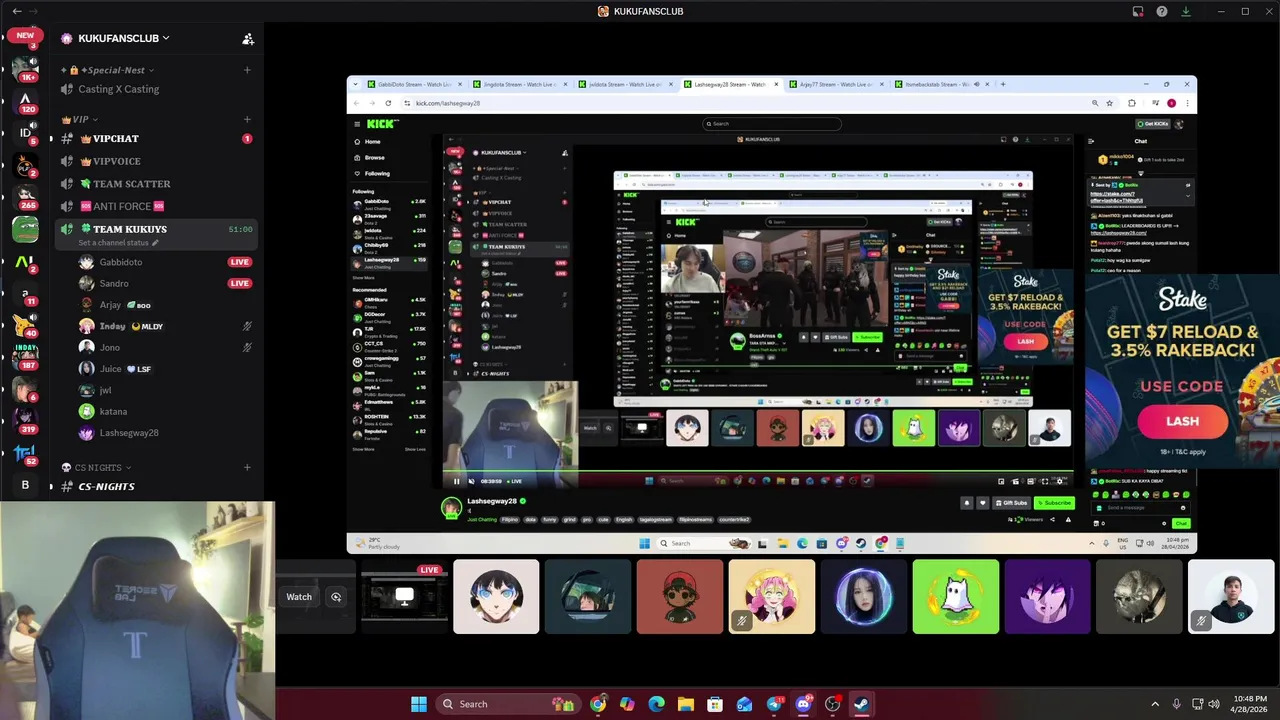1280x720 pixels.
Task: Select the green ghost avatar participant tile
Action: [955, 597]
